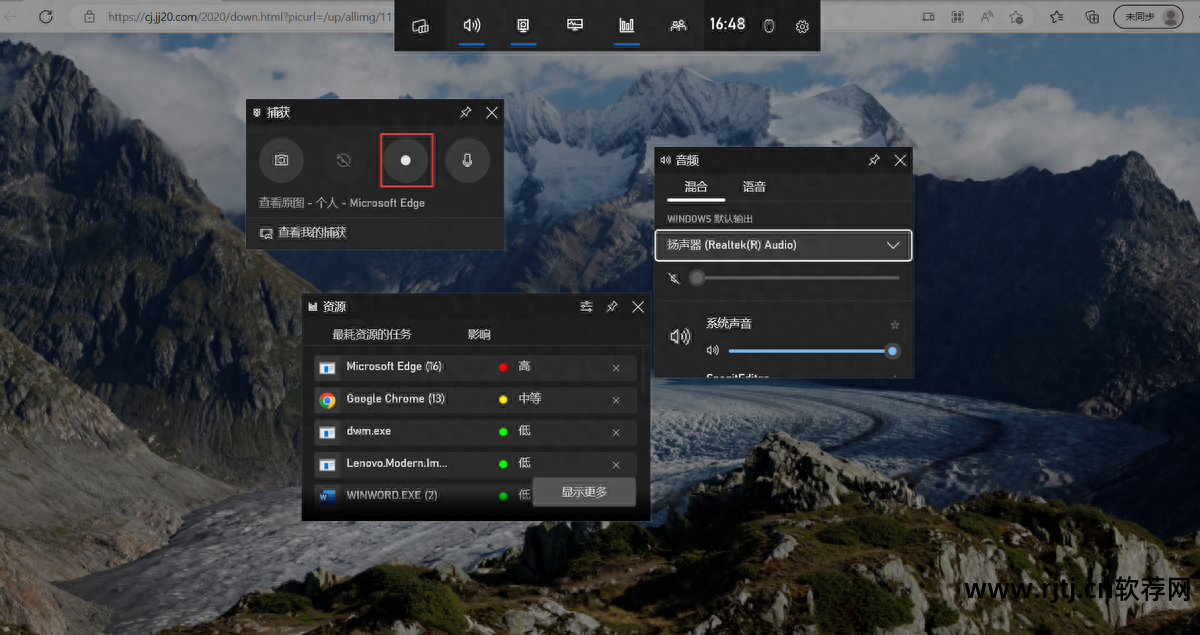1200x635 pixels.
Task: Switch to the 语音 tab
Action: click(754, 187)
